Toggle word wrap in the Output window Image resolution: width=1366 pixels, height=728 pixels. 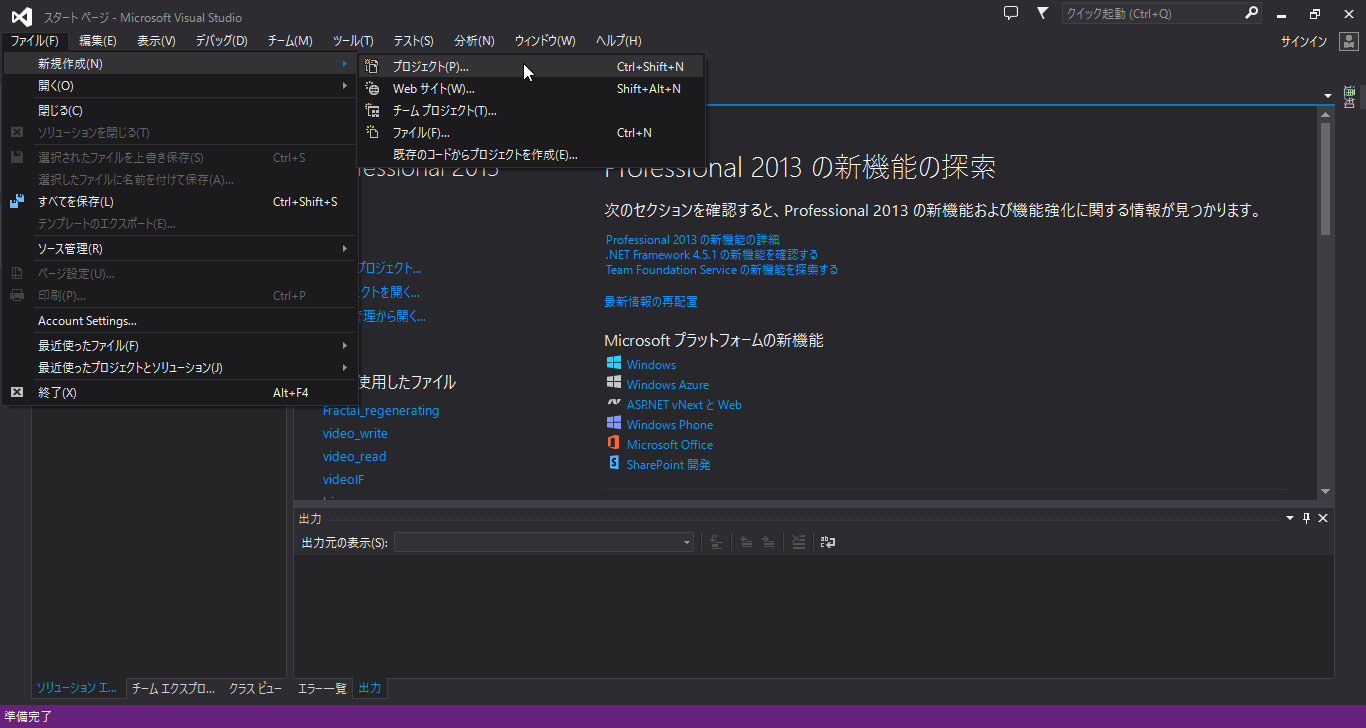(x=828, y=541)
